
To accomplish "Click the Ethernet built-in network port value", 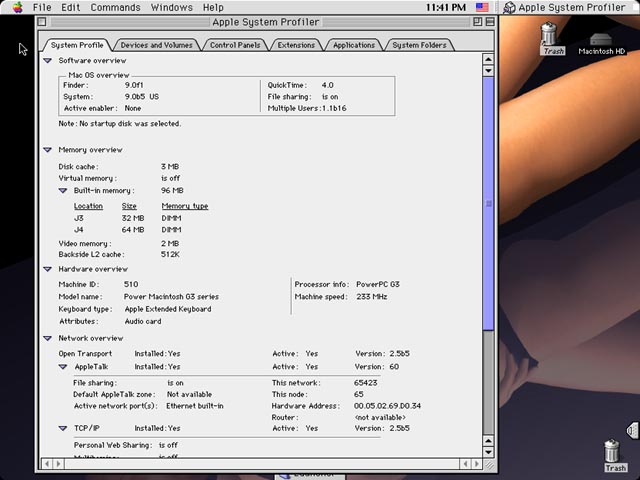I will [195, 406].
